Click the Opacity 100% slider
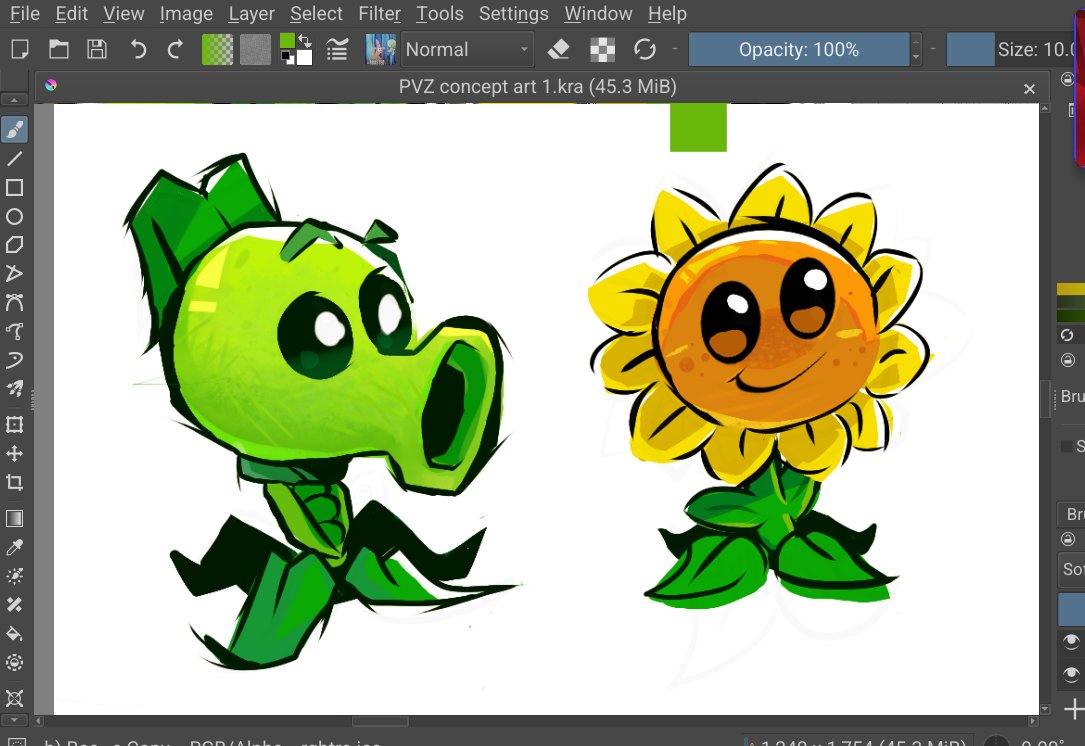Screen dimensions: 1085x746 coord(799,50)
